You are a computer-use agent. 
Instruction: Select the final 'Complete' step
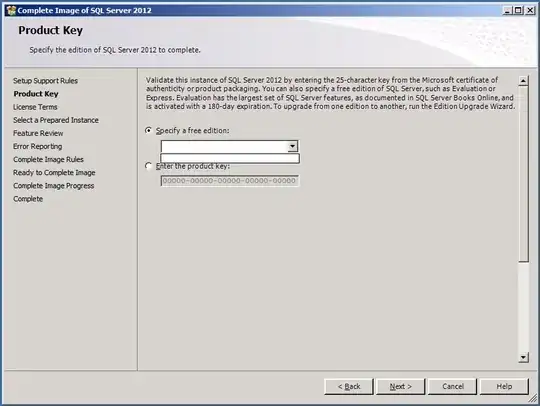coord(28,199)
